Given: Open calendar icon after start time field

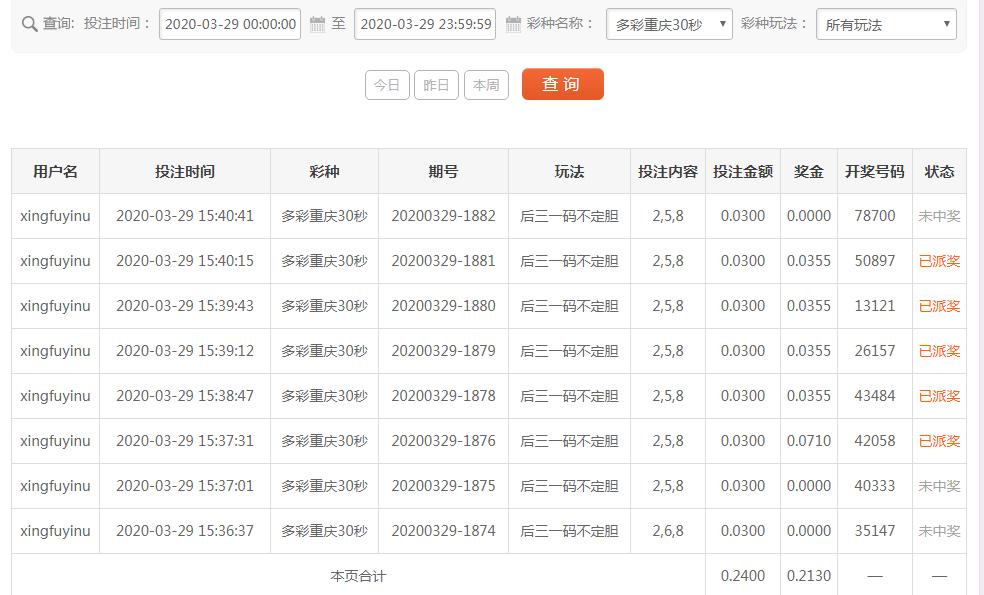Looking at the screenshot, I should 317,24.
